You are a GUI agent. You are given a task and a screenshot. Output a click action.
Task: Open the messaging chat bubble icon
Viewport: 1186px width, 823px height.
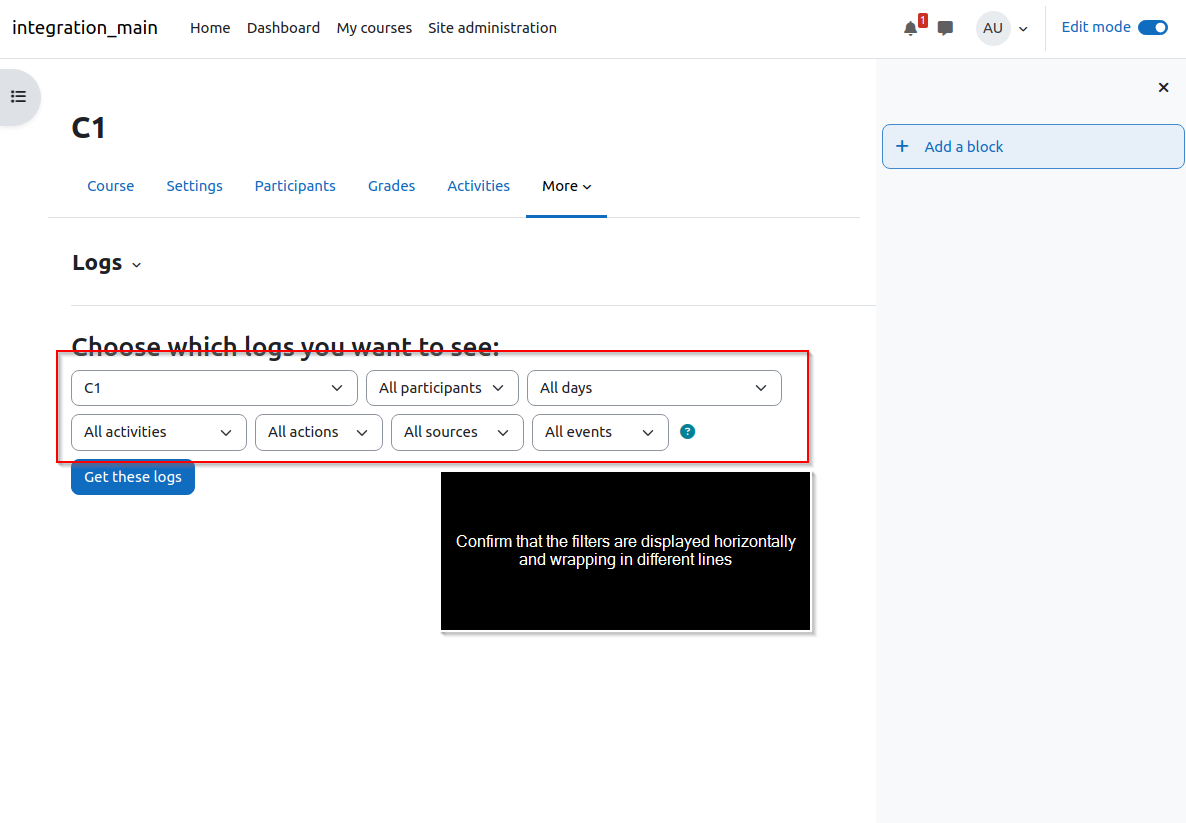tap(945, 29)
